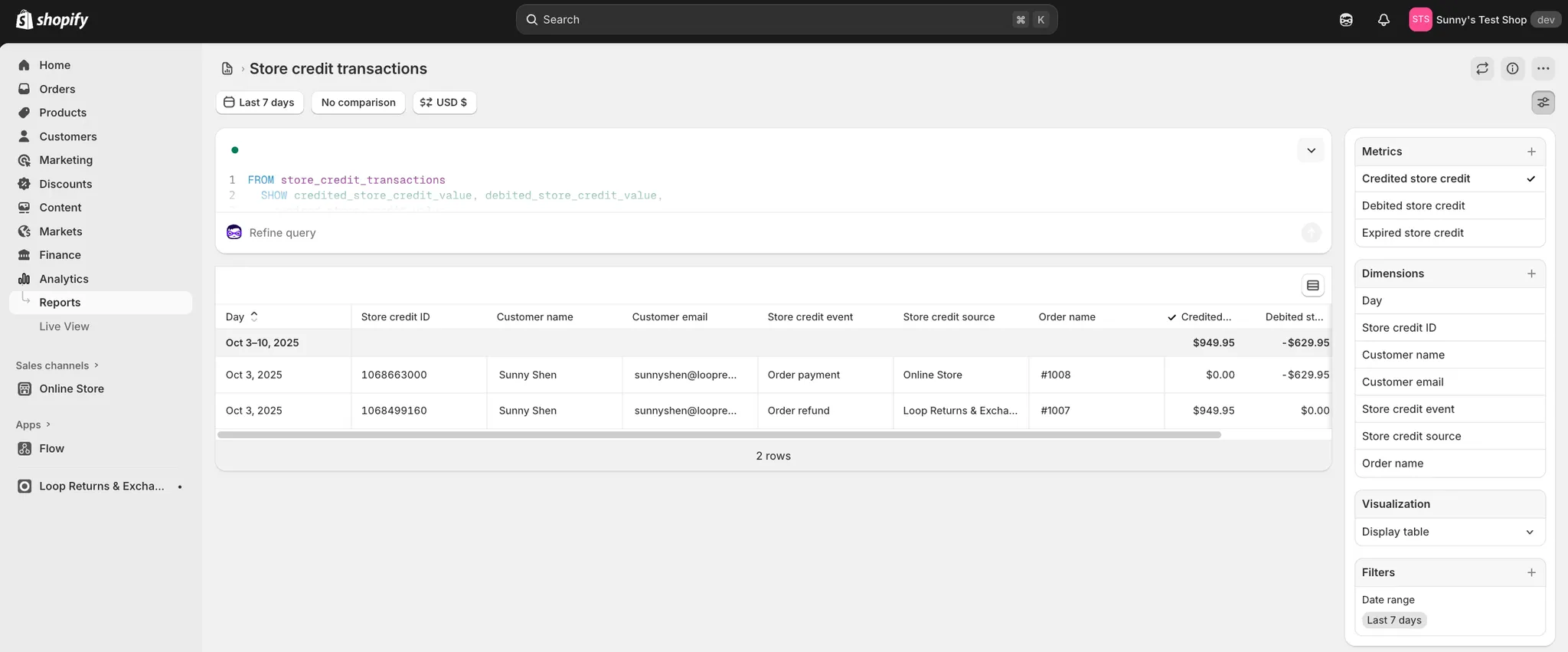
Task: Click the refresh report icon
Action: tap(1482, 68)
